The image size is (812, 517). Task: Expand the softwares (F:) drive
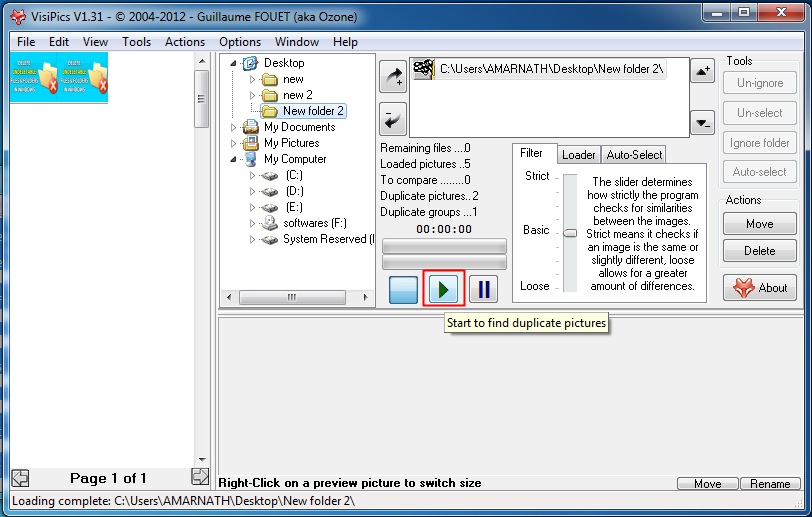click(x=252, y=223)
